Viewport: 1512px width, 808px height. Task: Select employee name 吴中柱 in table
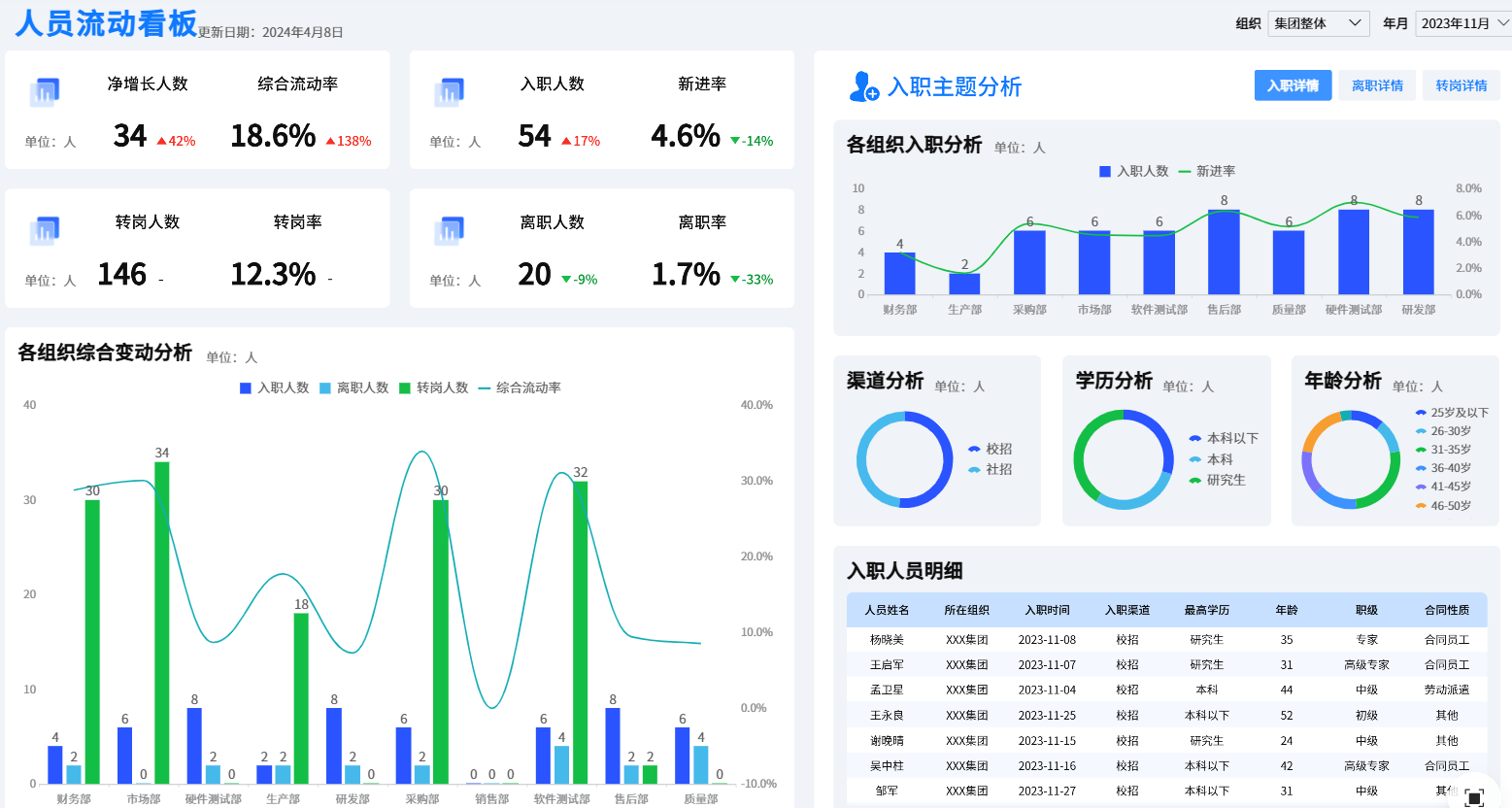click(887, 765)
